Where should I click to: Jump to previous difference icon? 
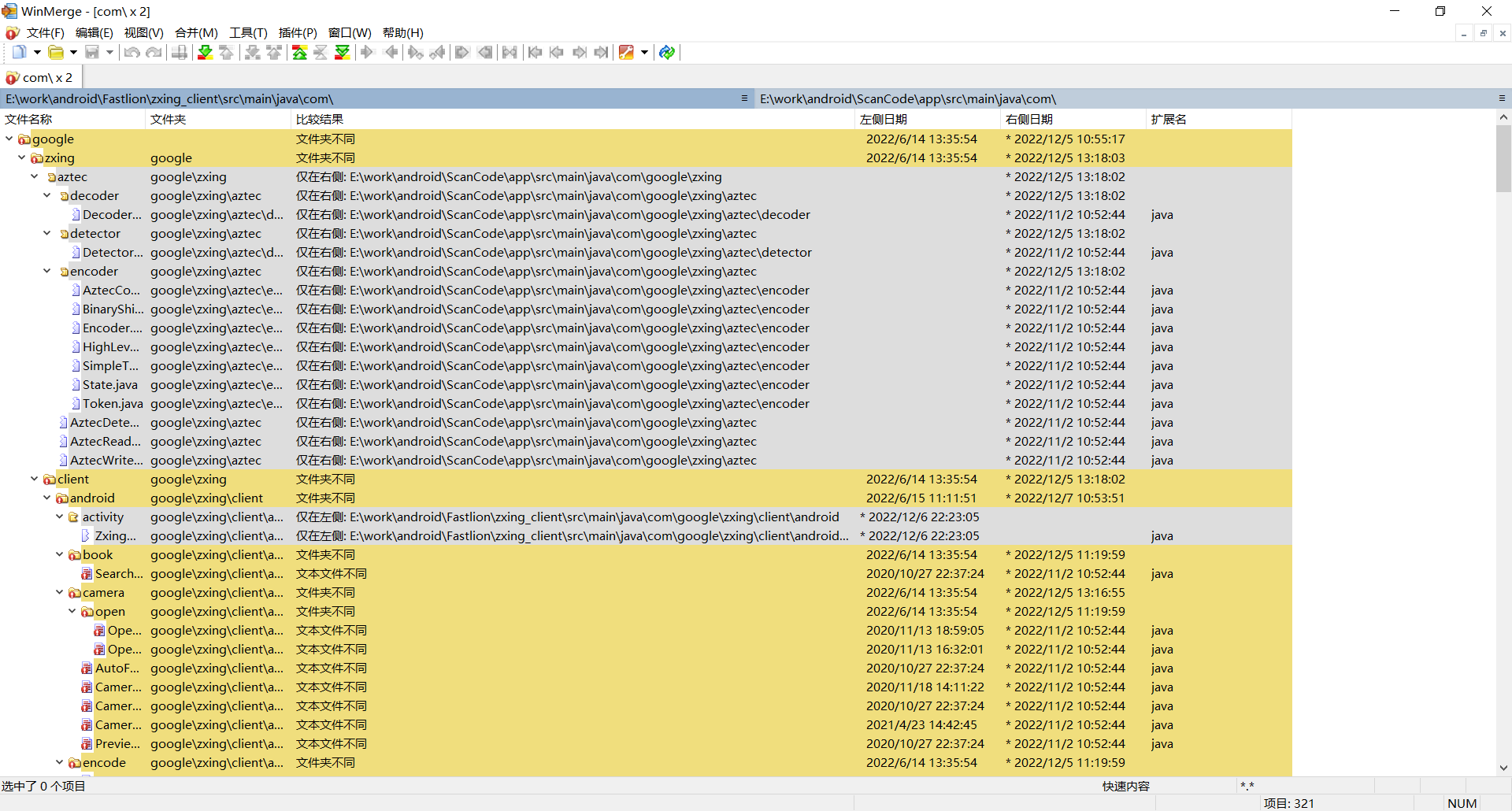point(227,52)
